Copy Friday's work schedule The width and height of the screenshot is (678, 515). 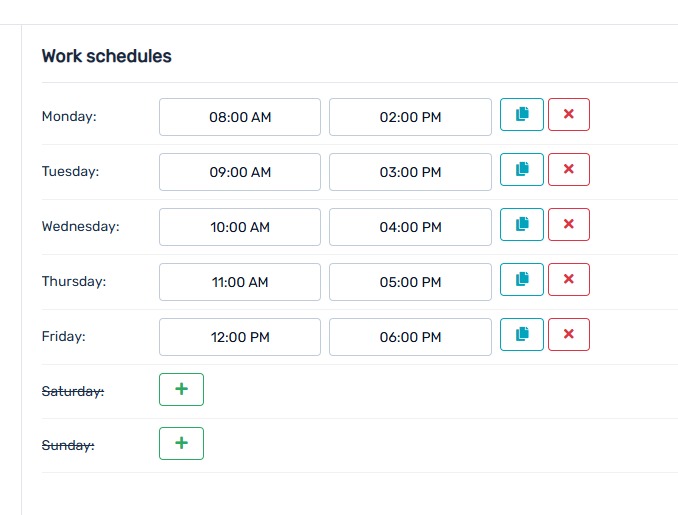click(521, 335)
